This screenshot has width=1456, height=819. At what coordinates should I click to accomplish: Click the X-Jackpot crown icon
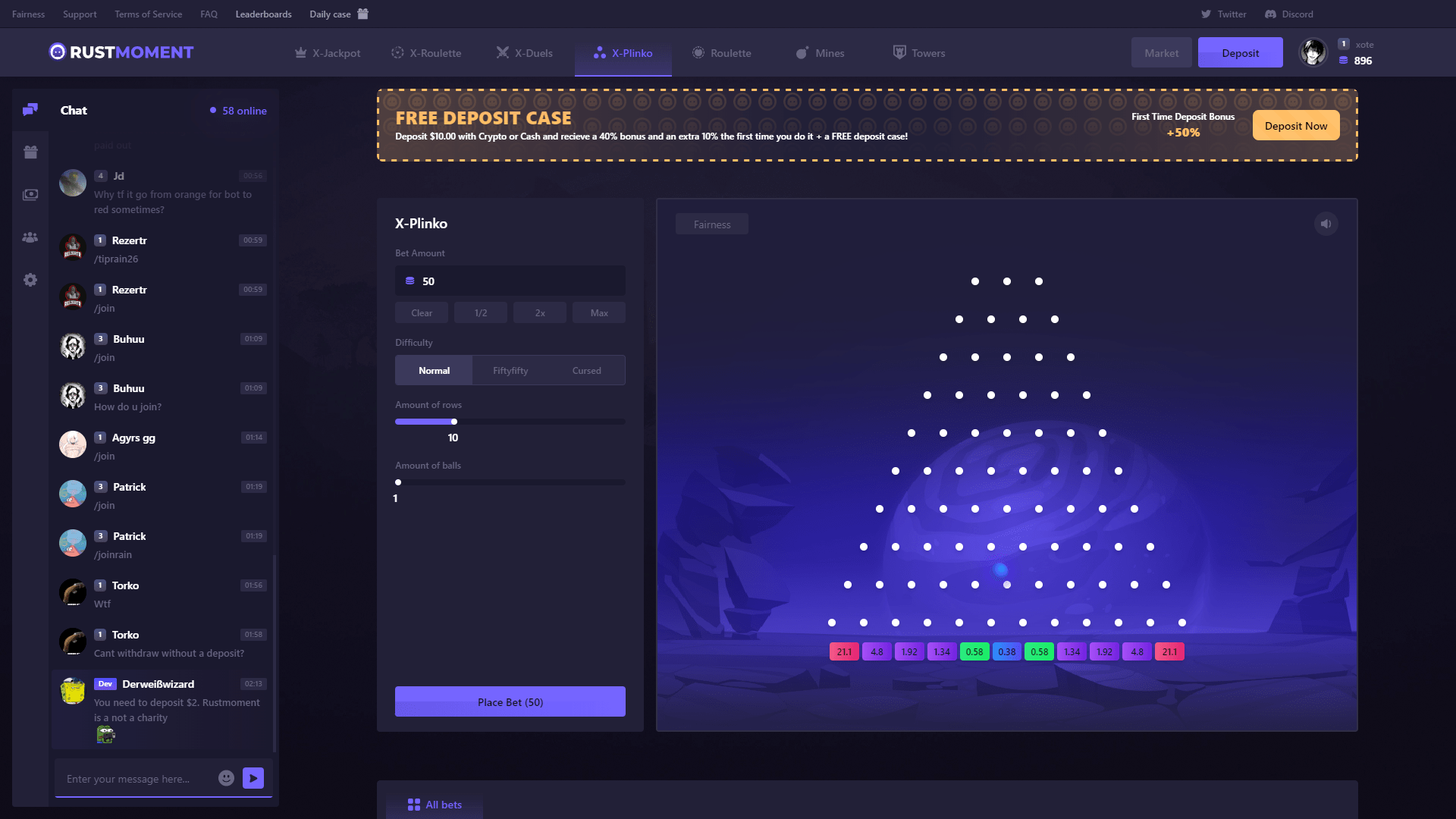[x=300, y=52]
